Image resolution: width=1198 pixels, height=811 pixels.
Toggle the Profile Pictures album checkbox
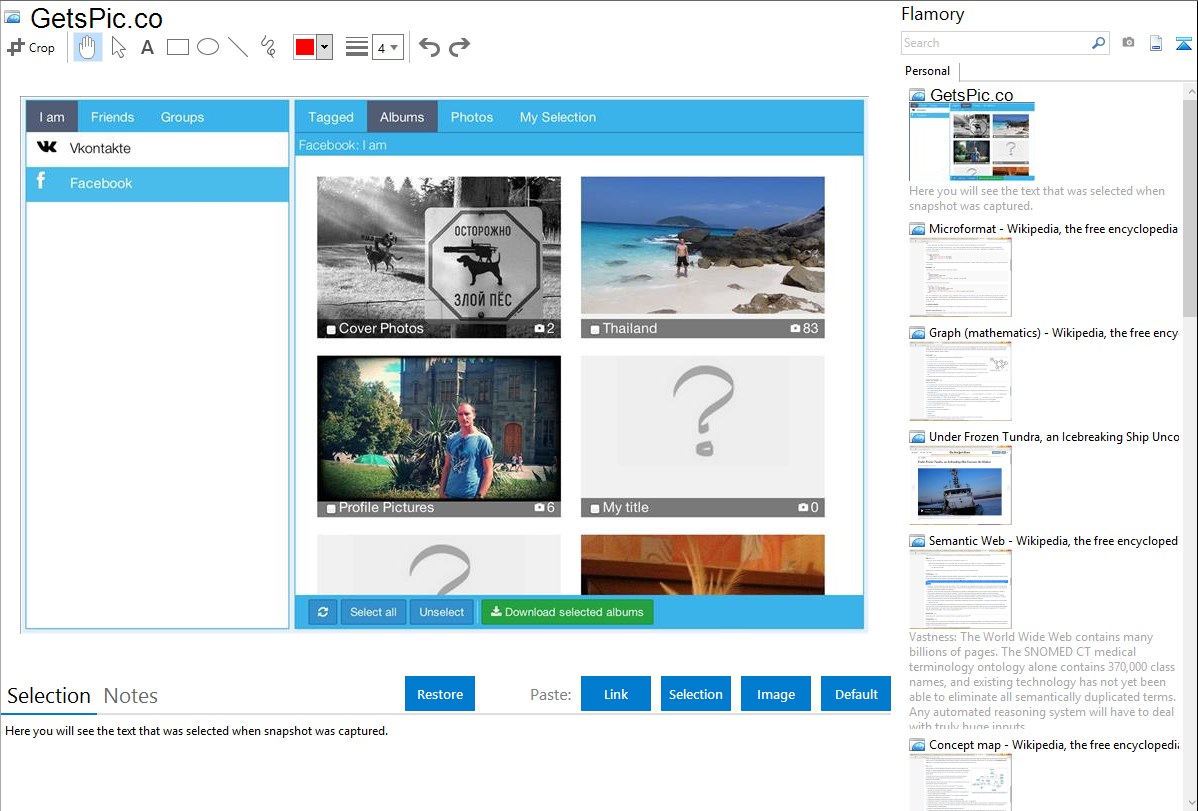point(331,509)
